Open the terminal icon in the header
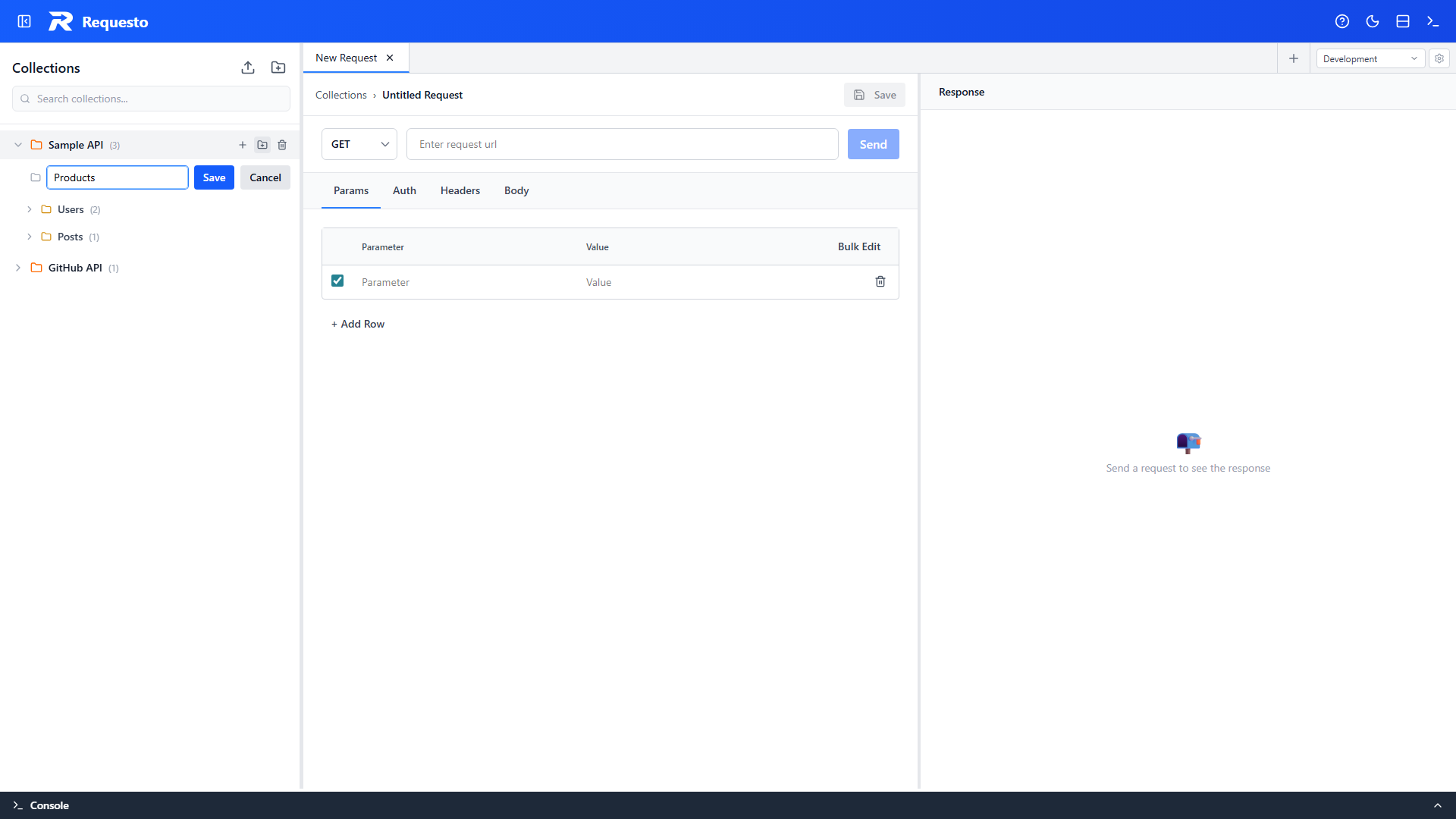Viewport: 1456px width, 819px height. coord(1432,21)
